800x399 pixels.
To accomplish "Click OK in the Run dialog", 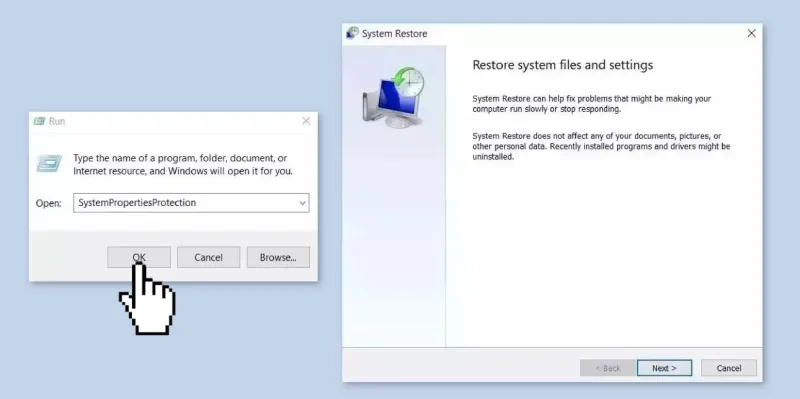I will [139, 257].
